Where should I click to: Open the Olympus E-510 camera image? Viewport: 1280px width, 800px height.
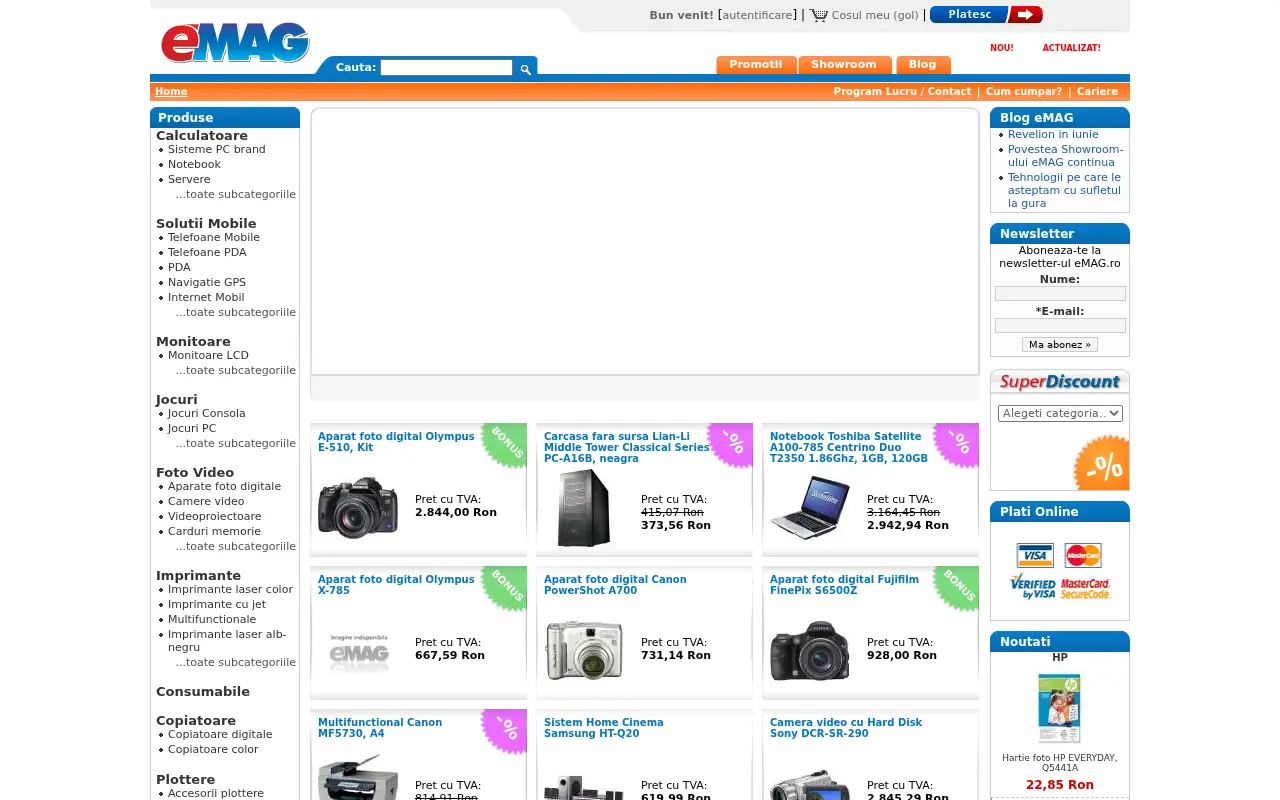click(358, 508)
